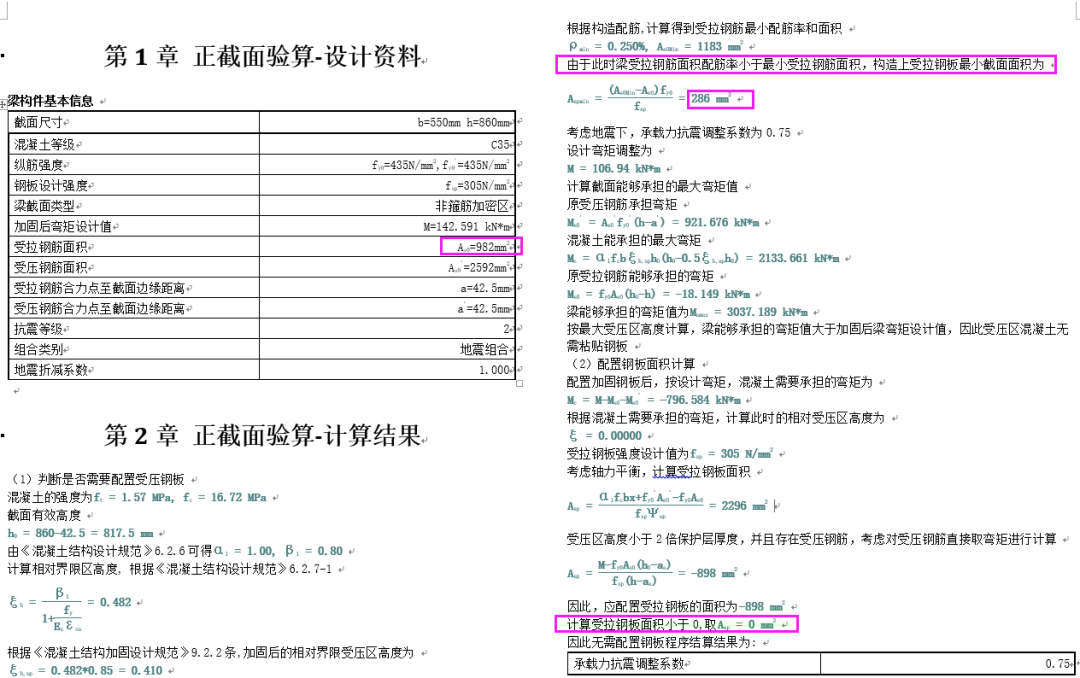Image resolution: width=1080 pixels, height=678 pixels.
Task: Click the formula M = 106.94 kN*m
Action: pos(614,169)
